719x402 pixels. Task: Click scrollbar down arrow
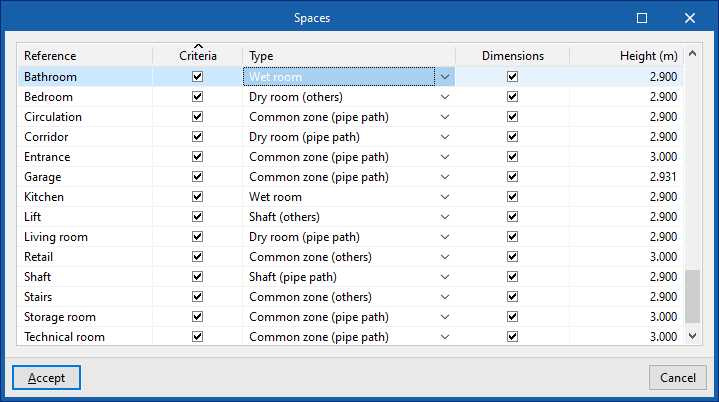coord(692,337)
